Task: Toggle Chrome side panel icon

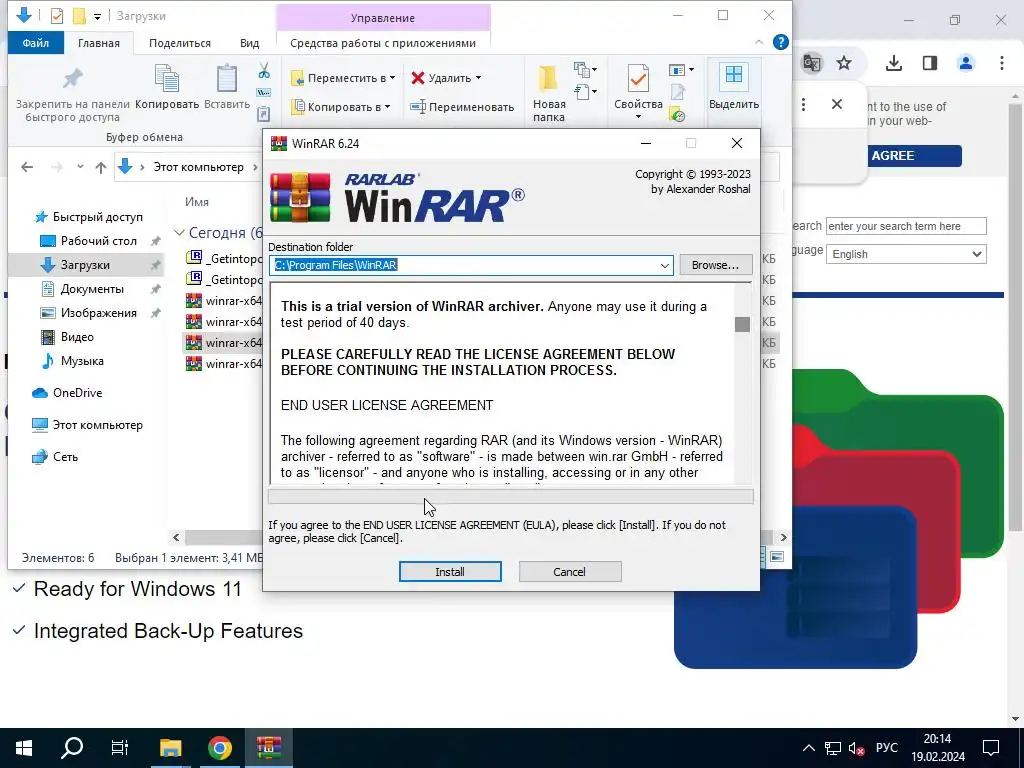Action: (x=929, y=63)
